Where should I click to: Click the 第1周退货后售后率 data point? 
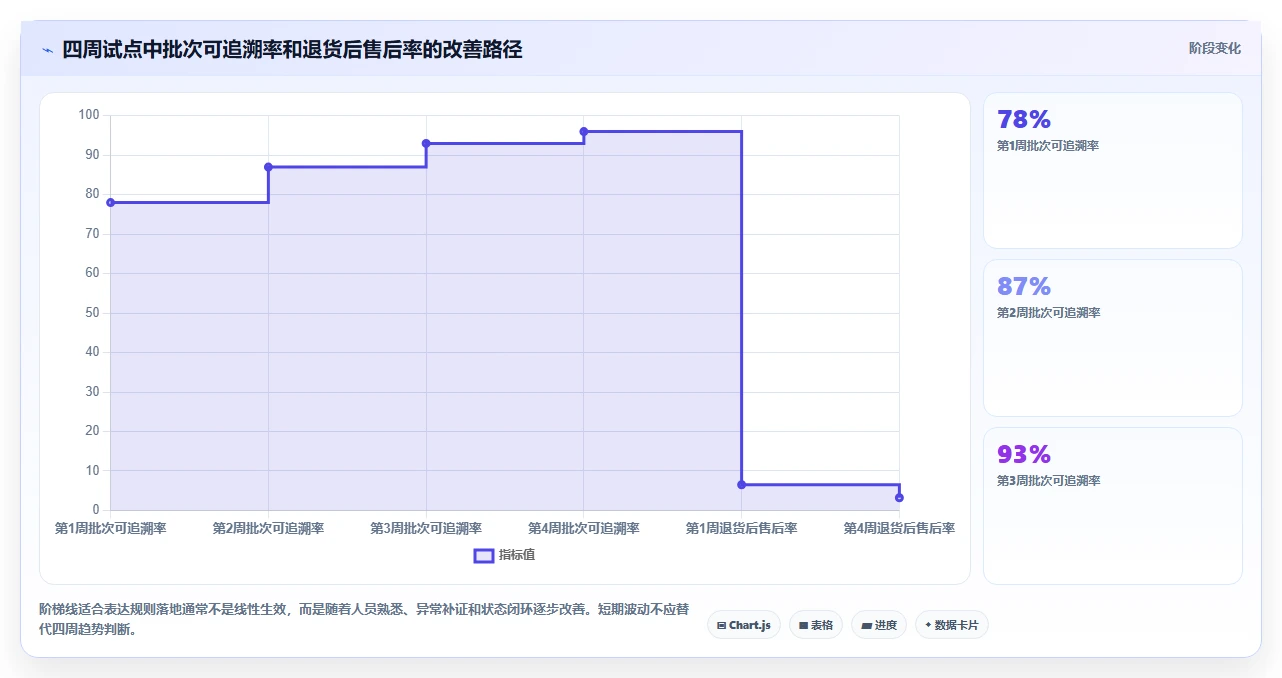click(x=742, y=484)
